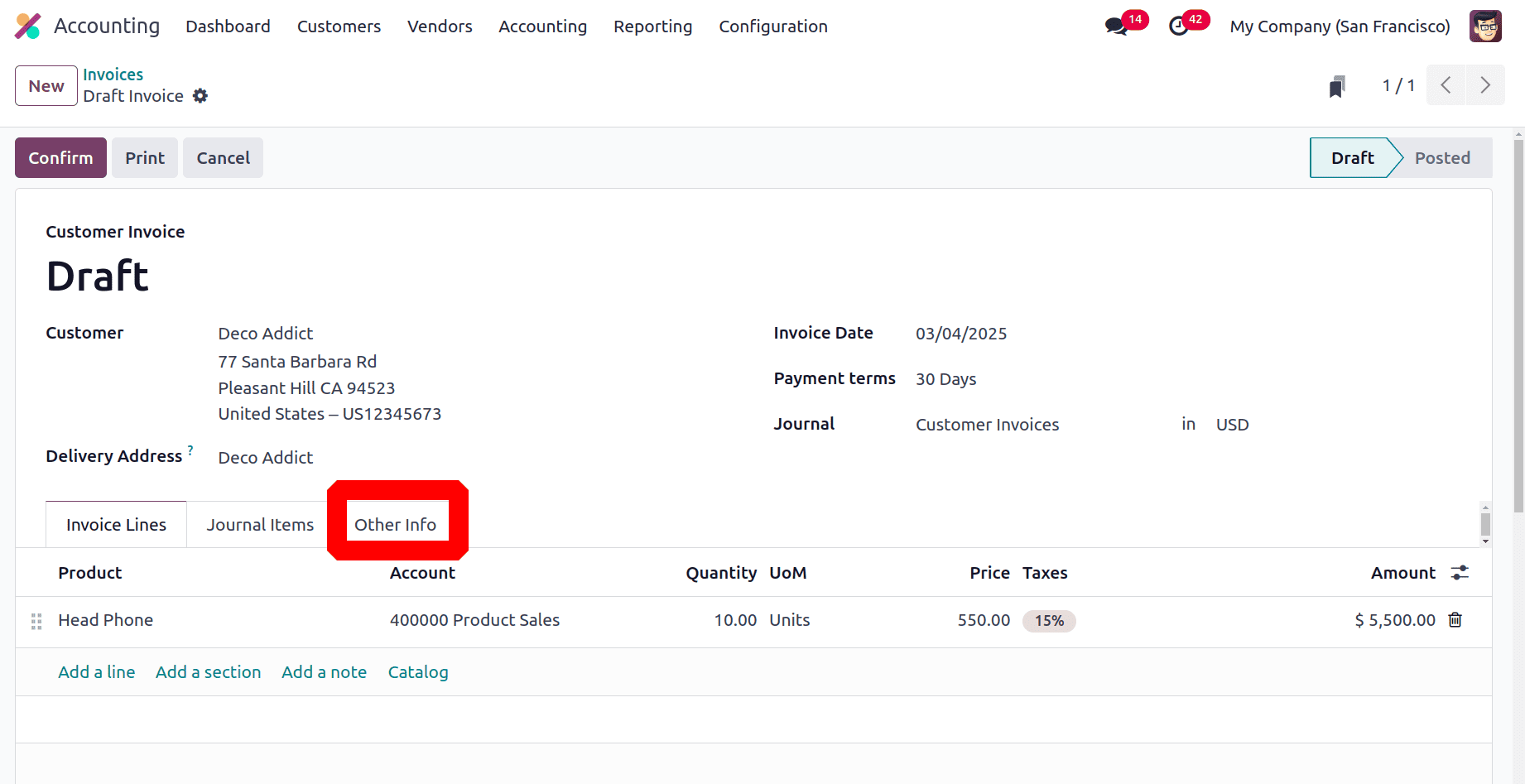Open the gear settings icon beside Draft Invoice
The image size is (1525, 784).
(200, 95)
